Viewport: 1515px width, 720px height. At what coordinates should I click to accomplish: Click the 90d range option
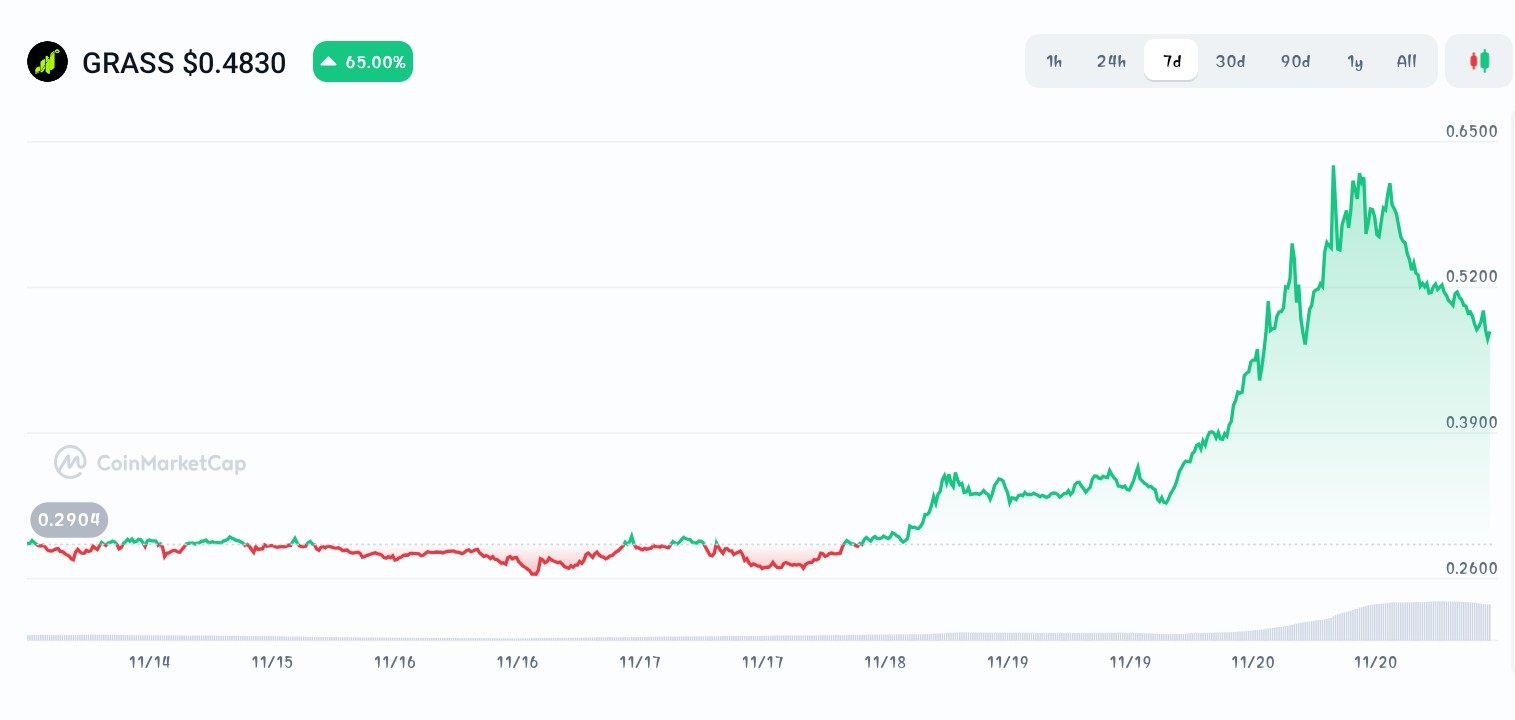tap(1295, 61)
